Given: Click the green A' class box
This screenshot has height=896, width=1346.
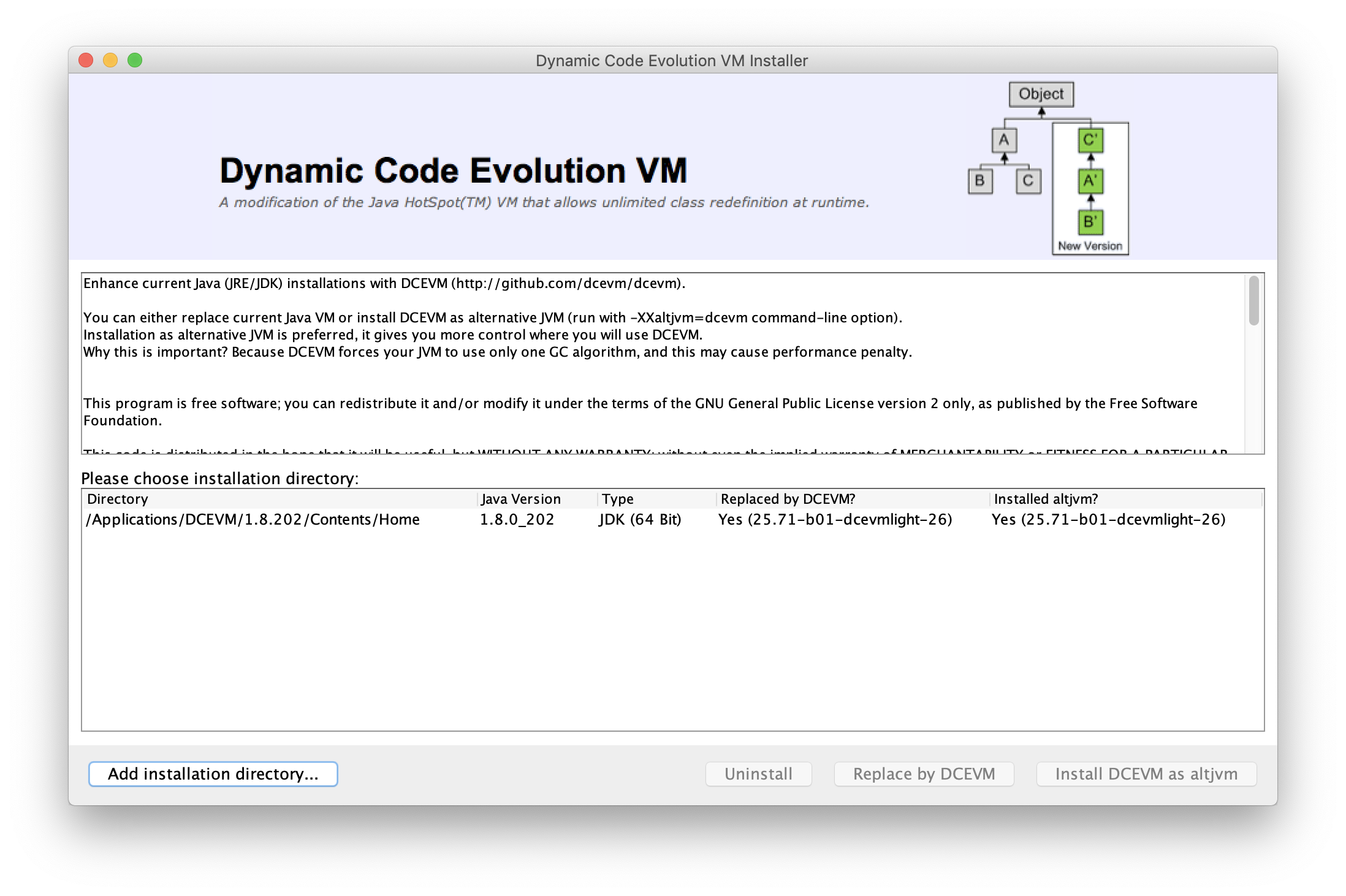Looking at the screenshot, I should coord(1090,181).
